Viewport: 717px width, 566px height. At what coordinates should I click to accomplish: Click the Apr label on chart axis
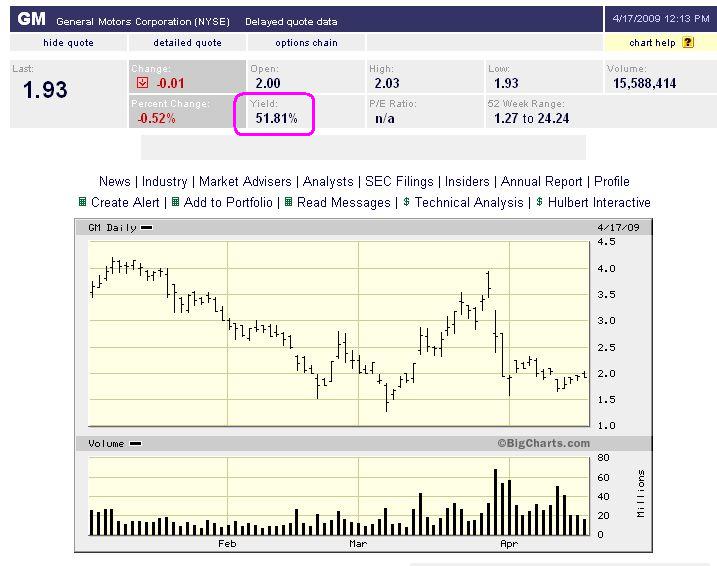[x=508, y=544]
